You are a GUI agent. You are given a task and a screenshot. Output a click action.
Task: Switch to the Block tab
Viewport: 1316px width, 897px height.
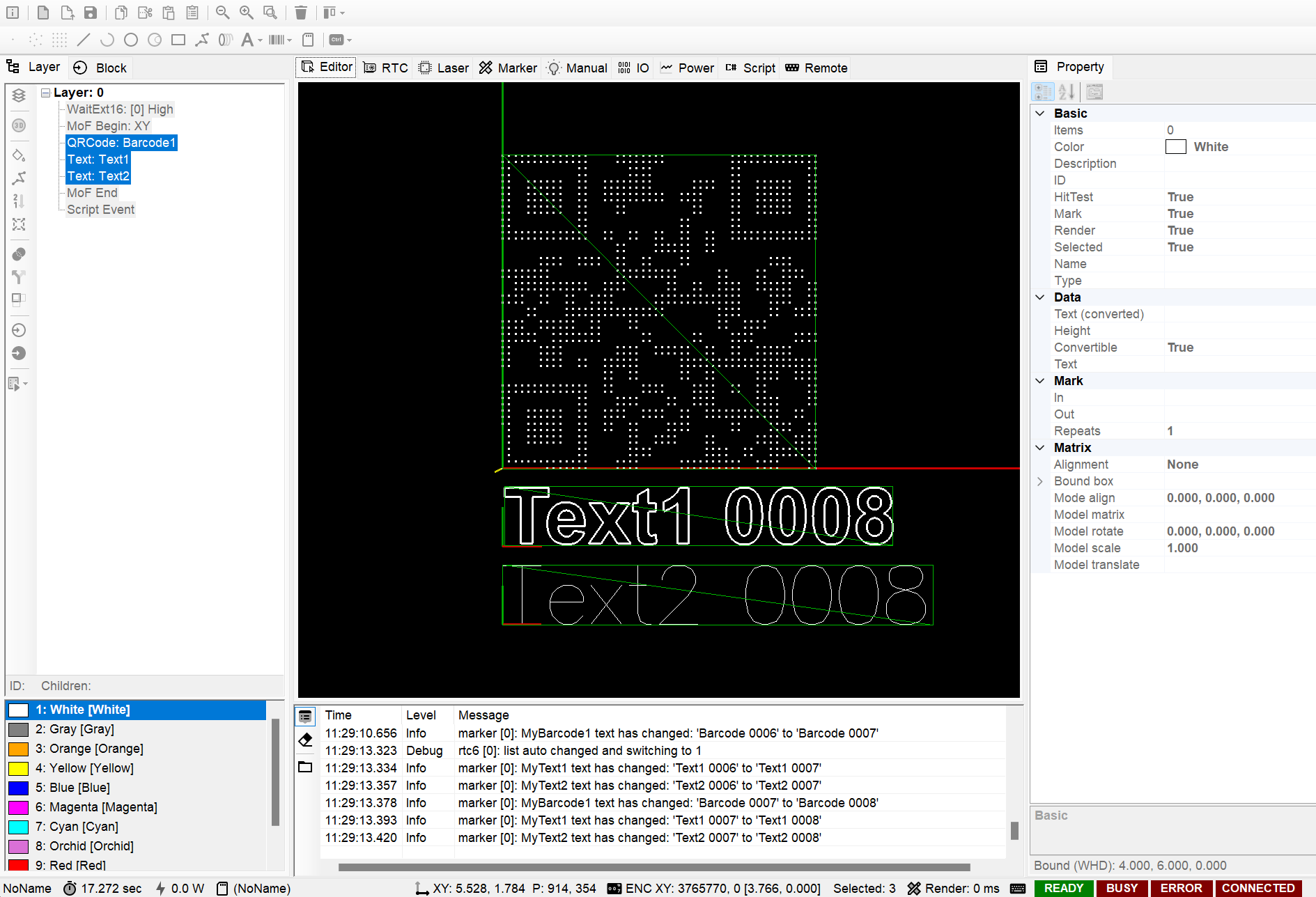click(101, 68)
